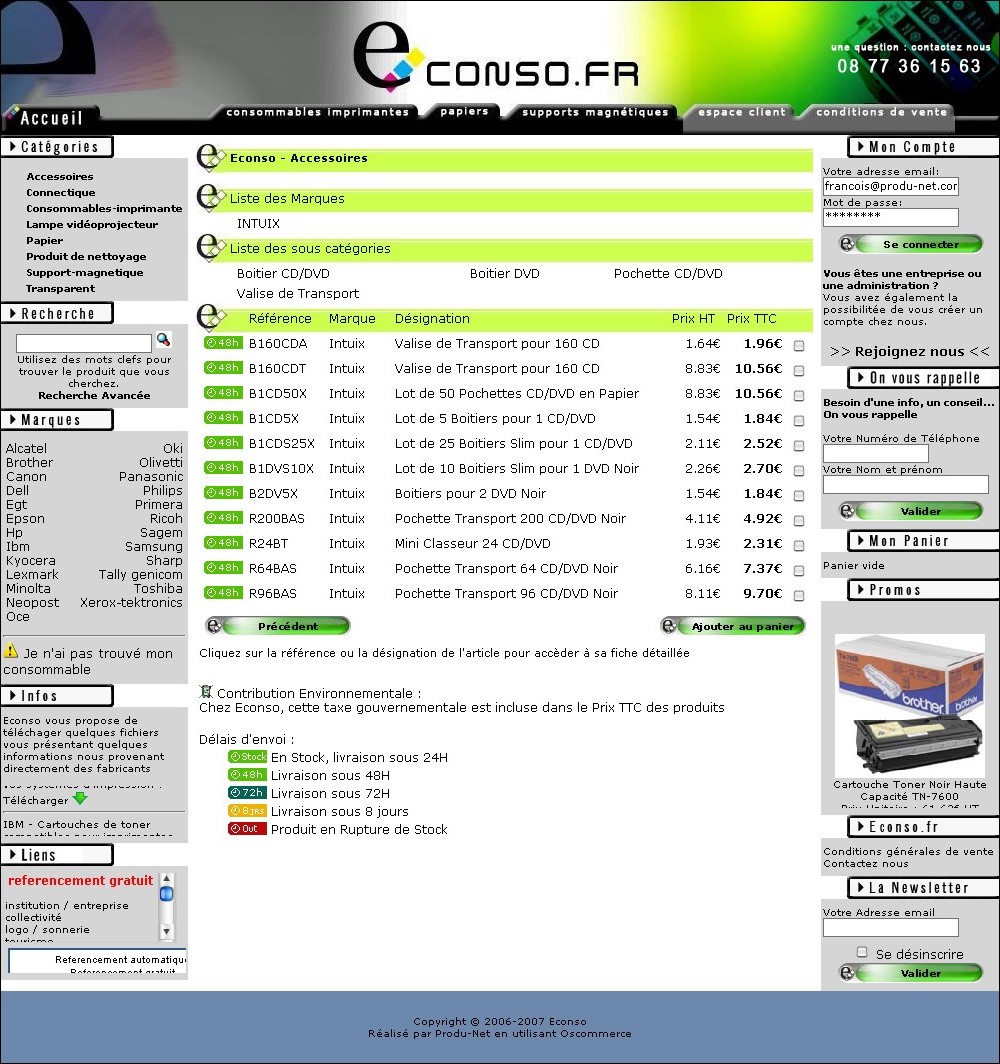Click the Brother toner promo image
This screenshot has height=1064, width=1000.
[x=909, y=705]
